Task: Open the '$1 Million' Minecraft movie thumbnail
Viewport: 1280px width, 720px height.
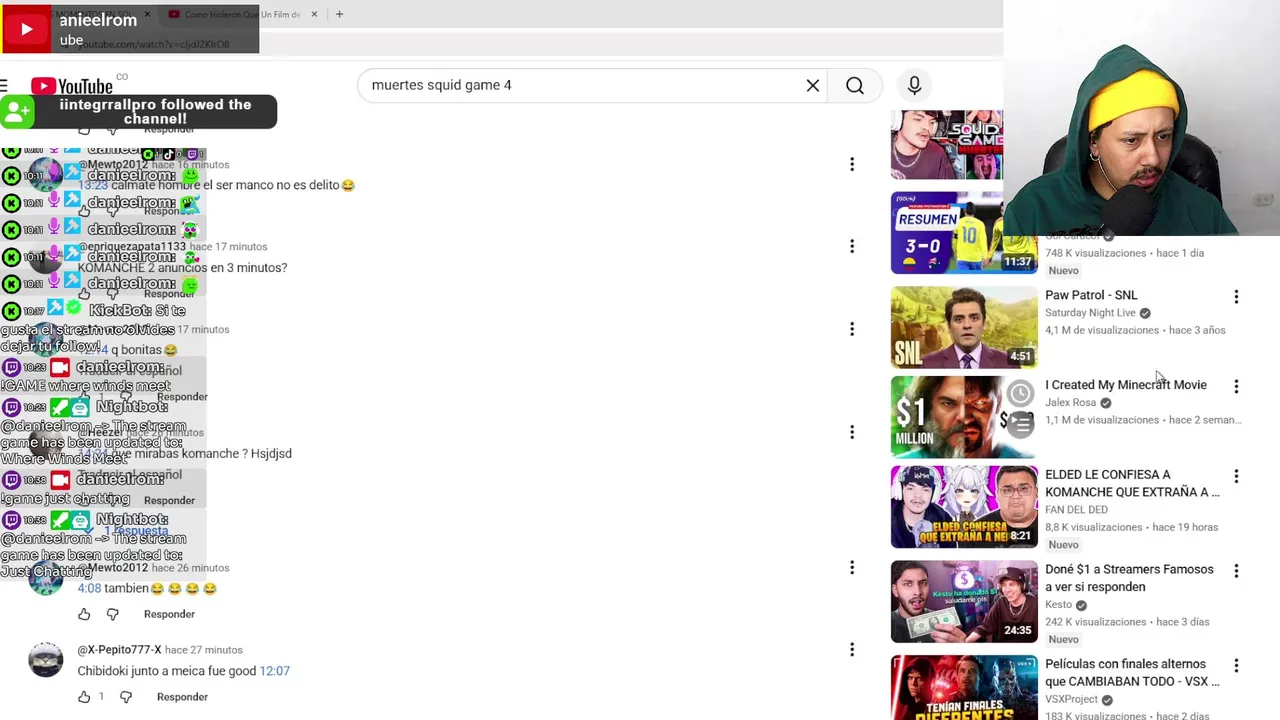Action: click(964, 417)
